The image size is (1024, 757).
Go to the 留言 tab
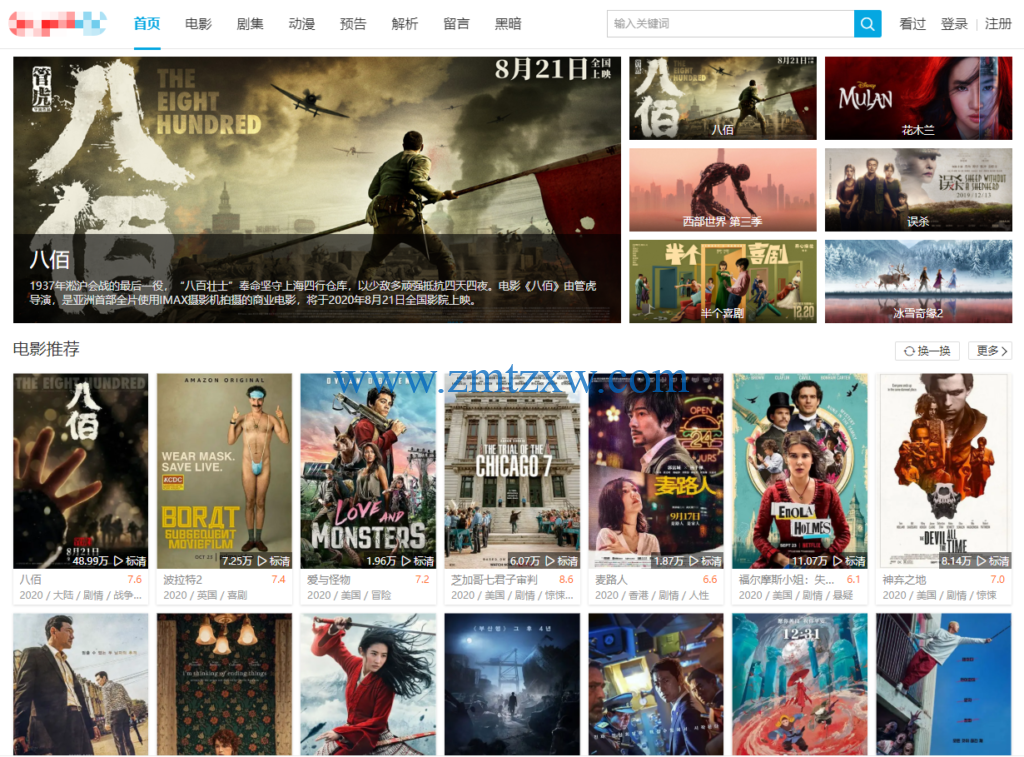coord(456,24)
